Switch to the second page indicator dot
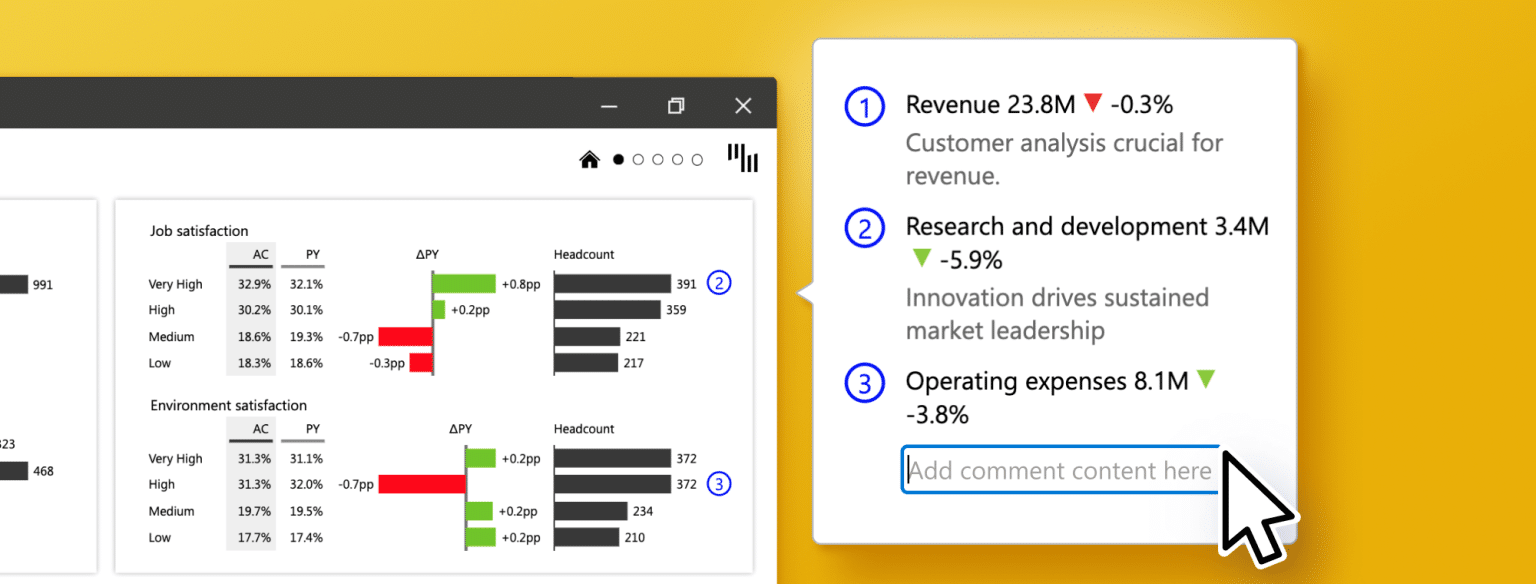Image resolution: width=1536 pixels, height=584 pixels. click(x=638, y=159)
